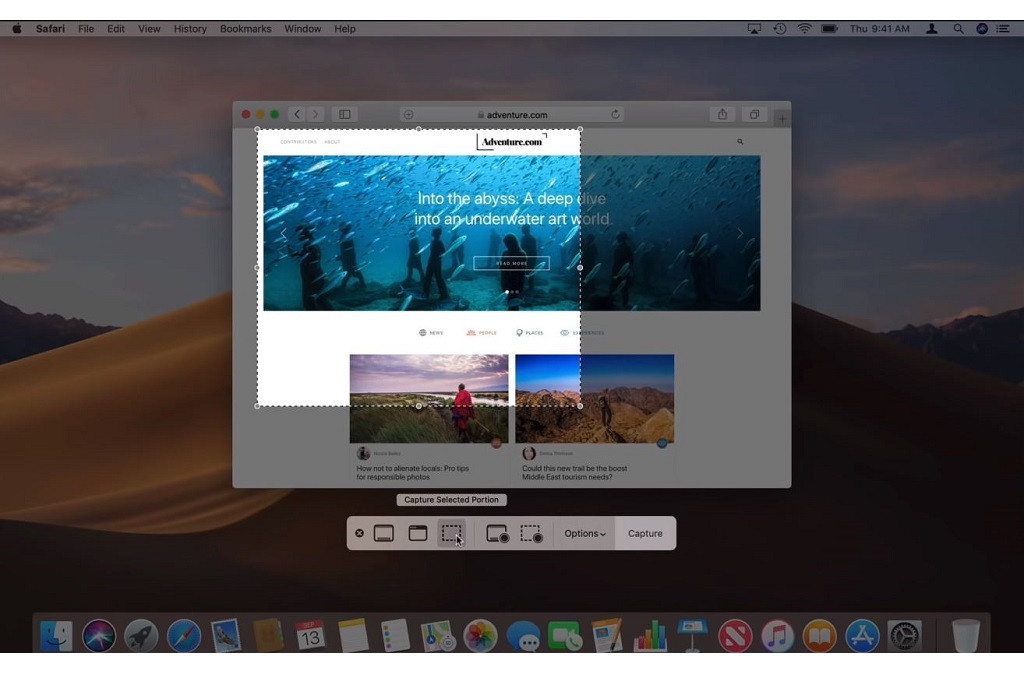Open AirPlay display menu
Screen dimensions: 1024x680
[x=754, y=29]
